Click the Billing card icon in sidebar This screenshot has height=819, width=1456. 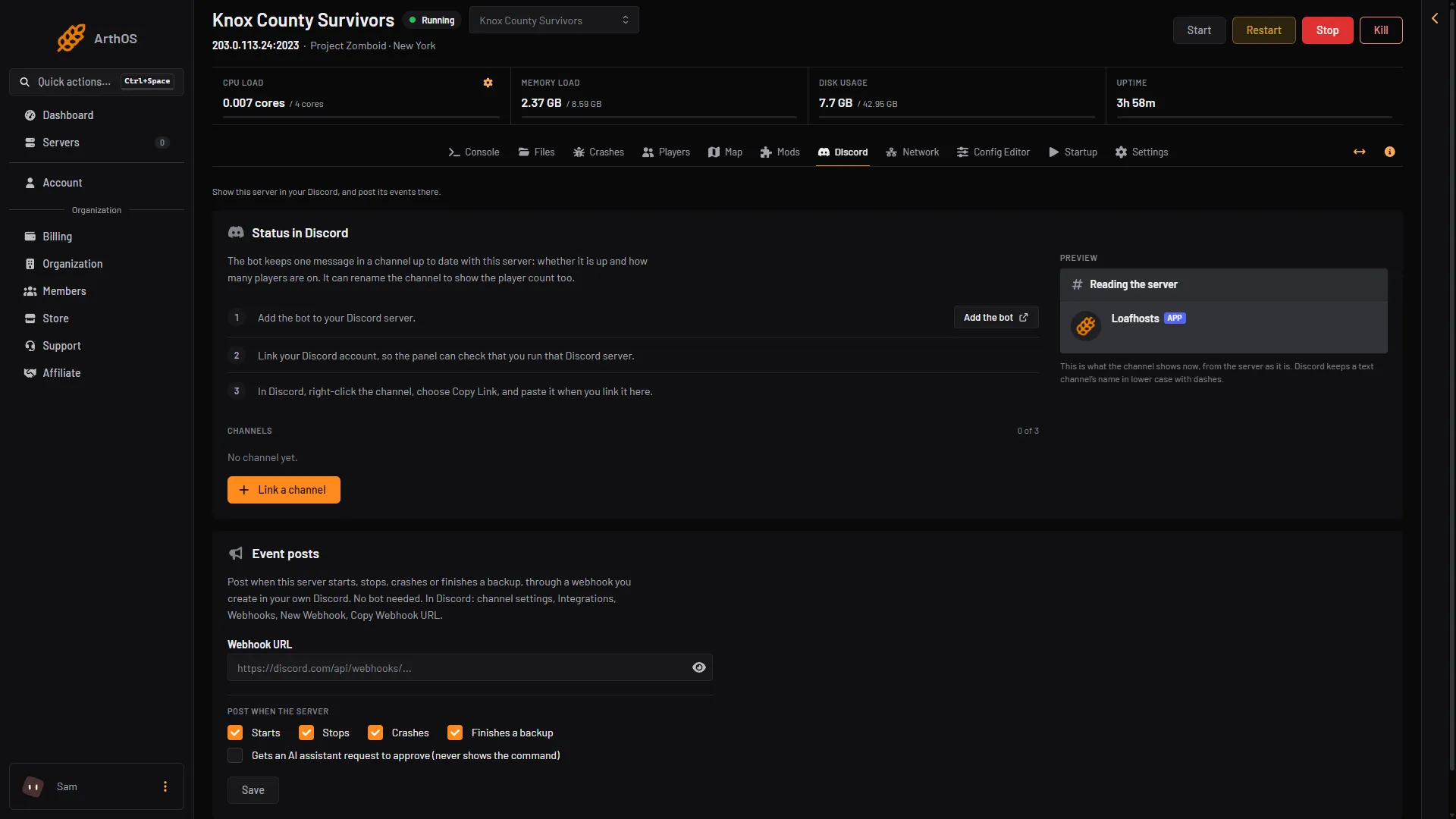[30, 237]
